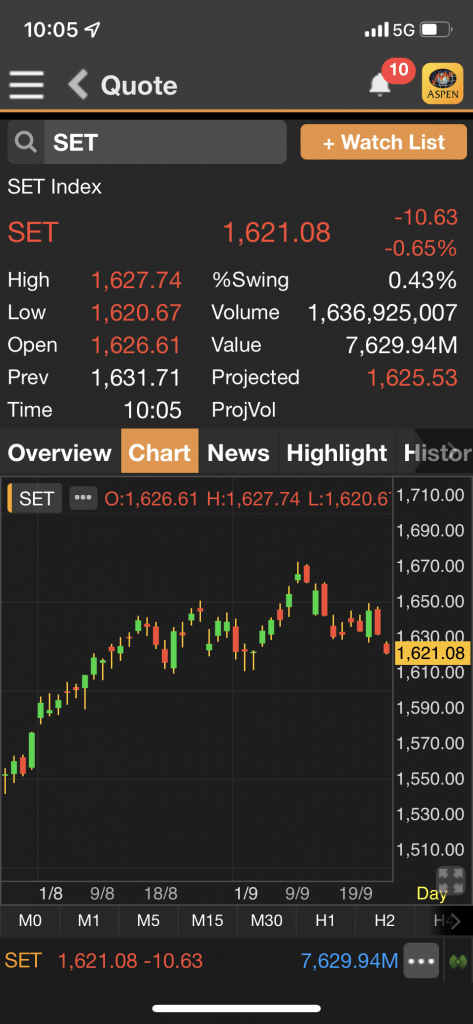Open the bottom ticker ellipsis menu
This screenshot has width=473, height=1024.
click(x=421, y=961)
